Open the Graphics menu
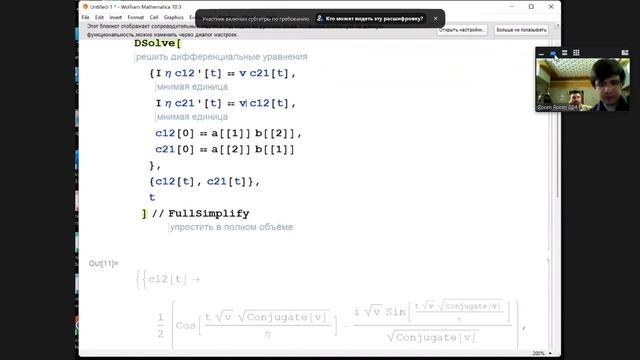This screenshot has width=640, height=360. point(174,18)
